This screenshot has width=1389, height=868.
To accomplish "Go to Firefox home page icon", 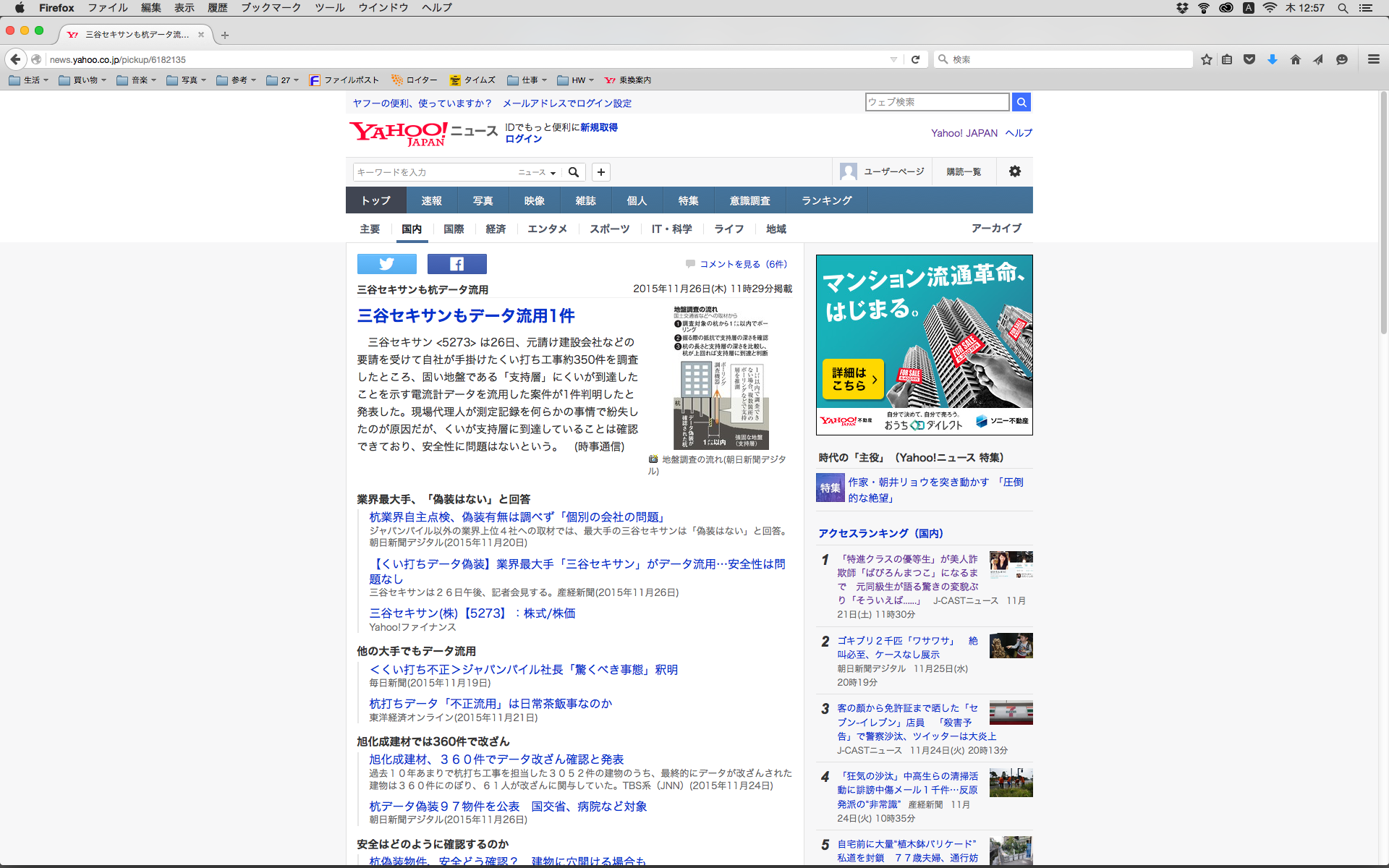I will (1295, 59).
